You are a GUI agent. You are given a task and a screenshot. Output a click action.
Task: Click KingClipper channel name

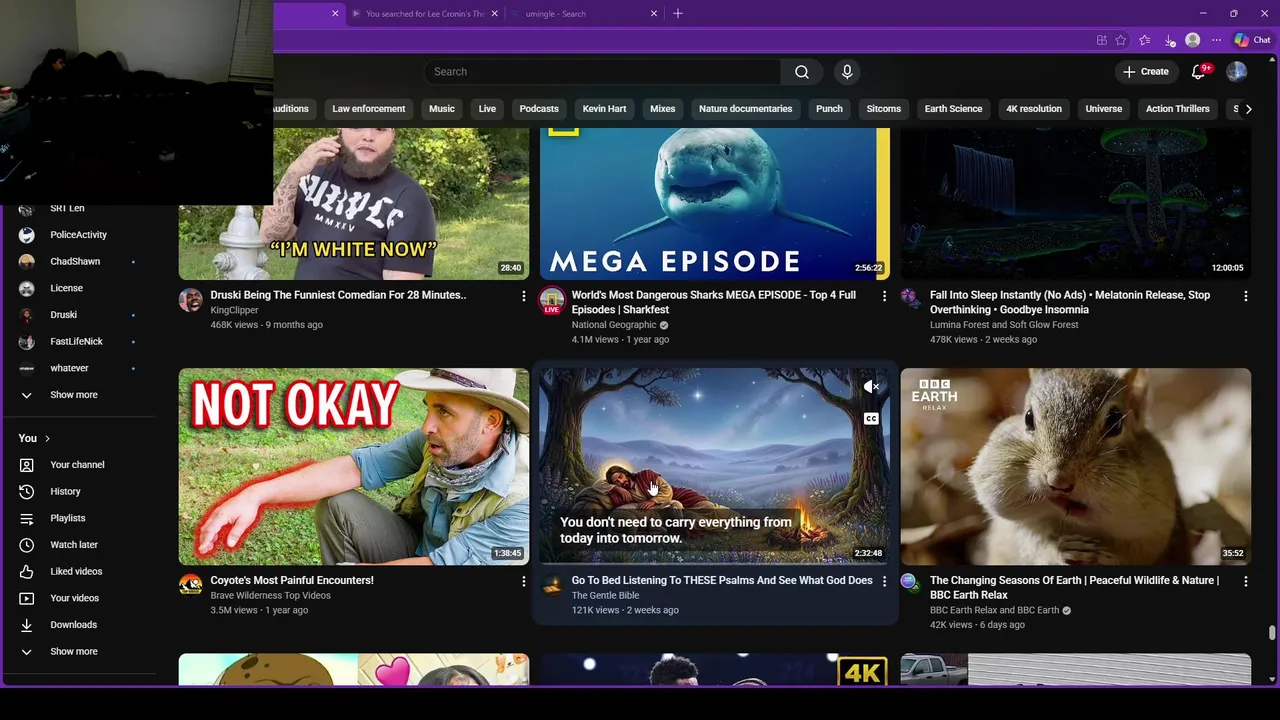(x=234, y=310)
